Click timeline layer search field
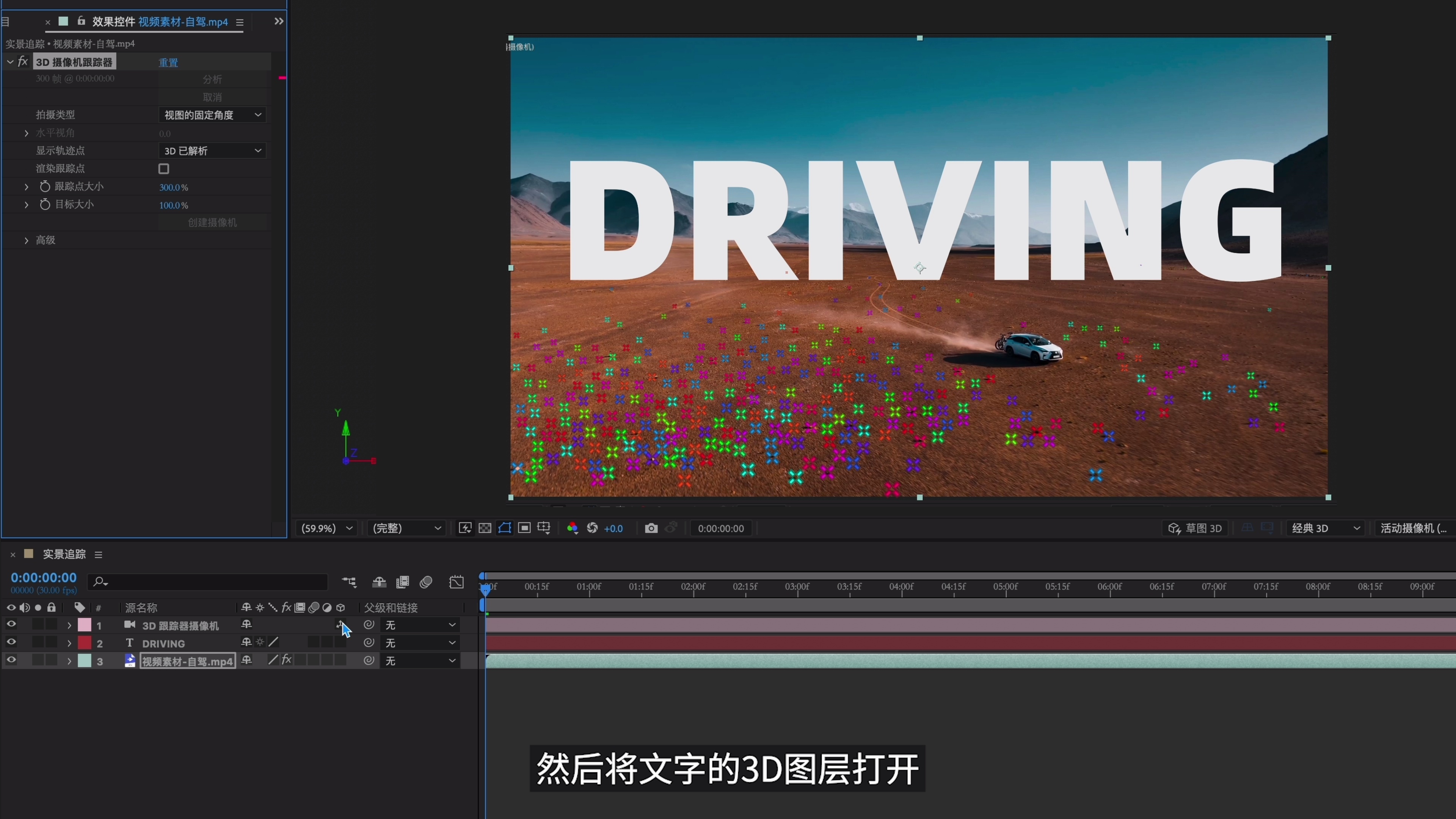This screenshot has height=819, width=1456. click(208, 582)
